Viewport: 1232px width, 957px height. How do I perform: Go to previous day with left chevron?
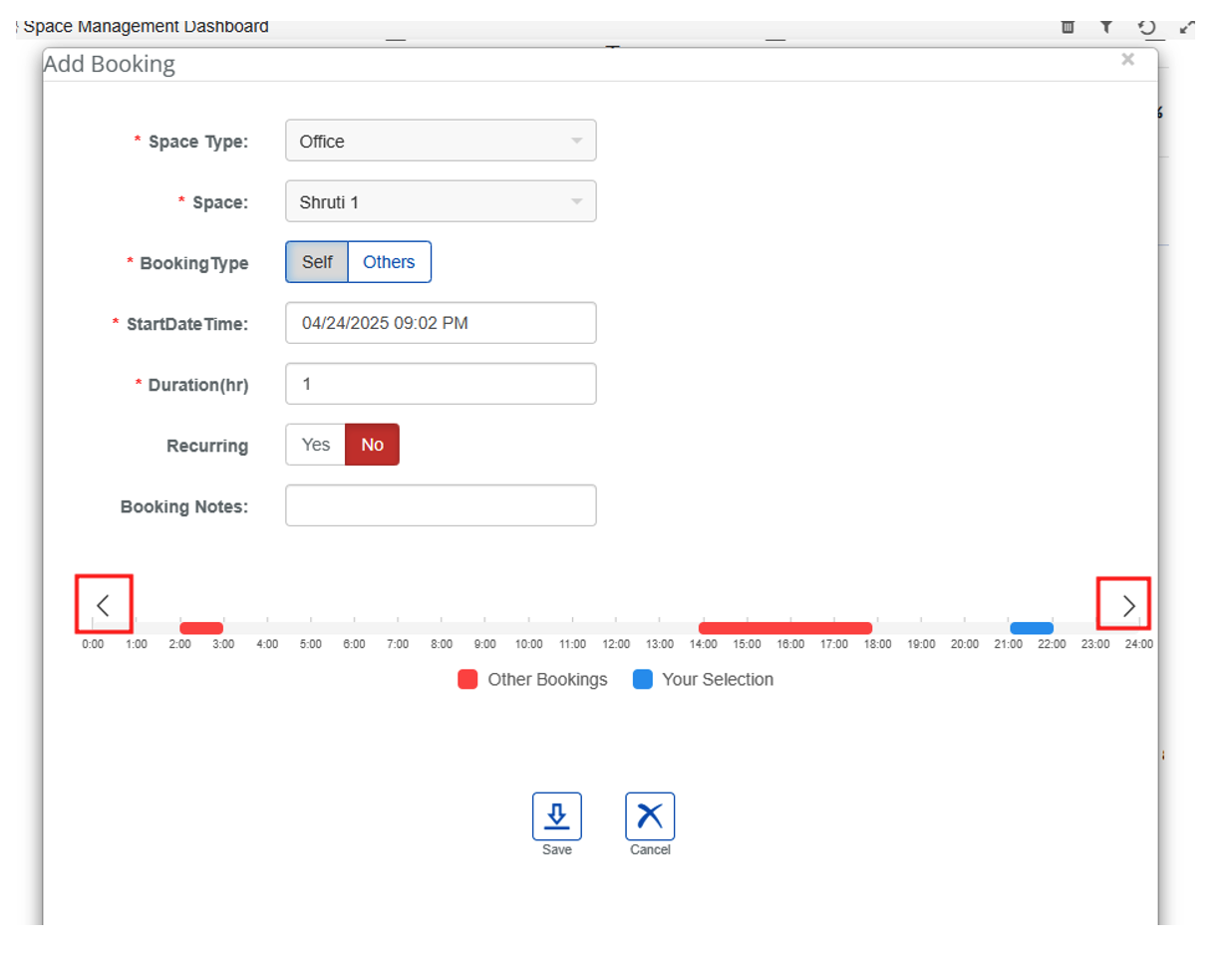click(103, 605)
